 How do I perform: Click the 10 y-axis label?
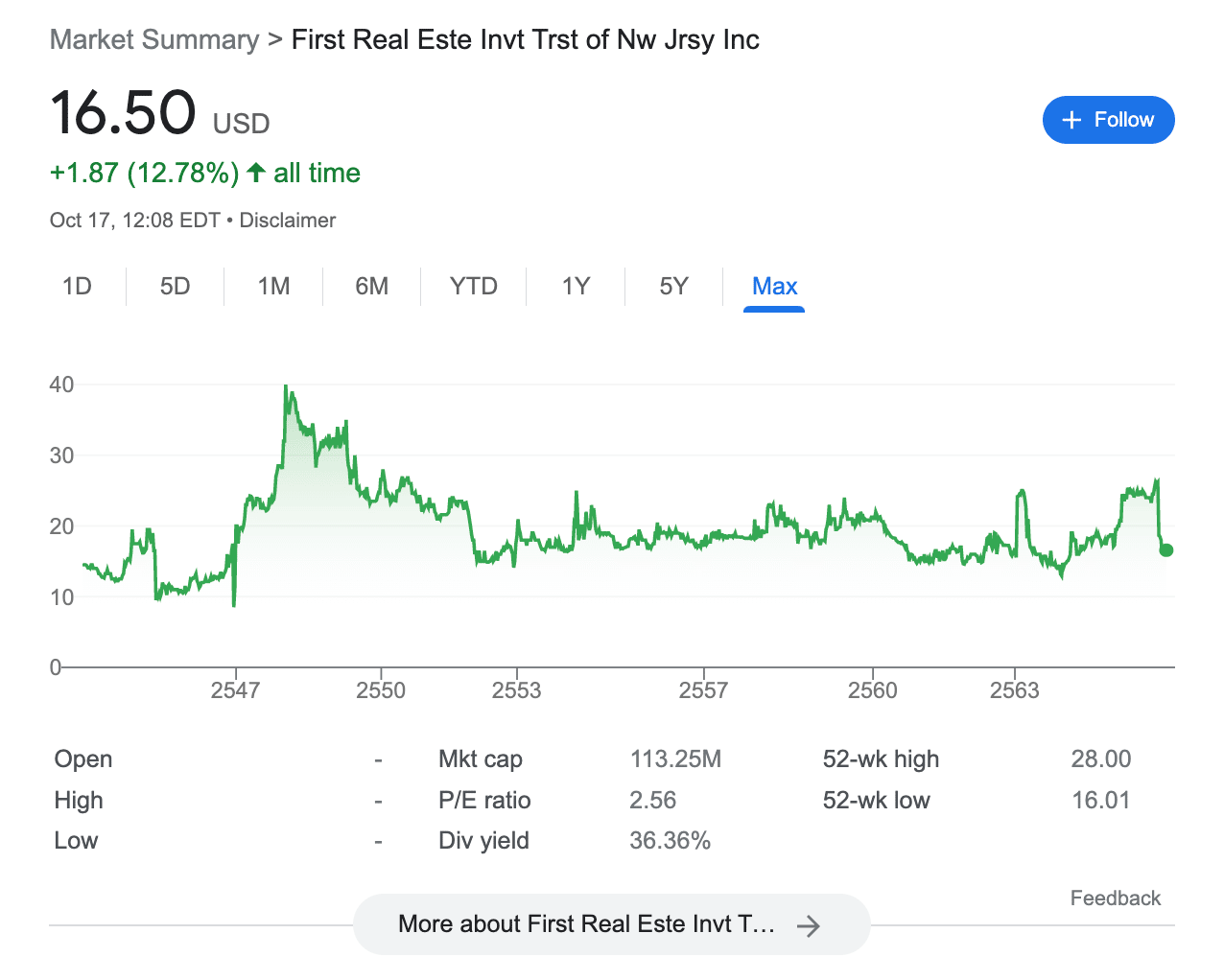coord(61,597)
